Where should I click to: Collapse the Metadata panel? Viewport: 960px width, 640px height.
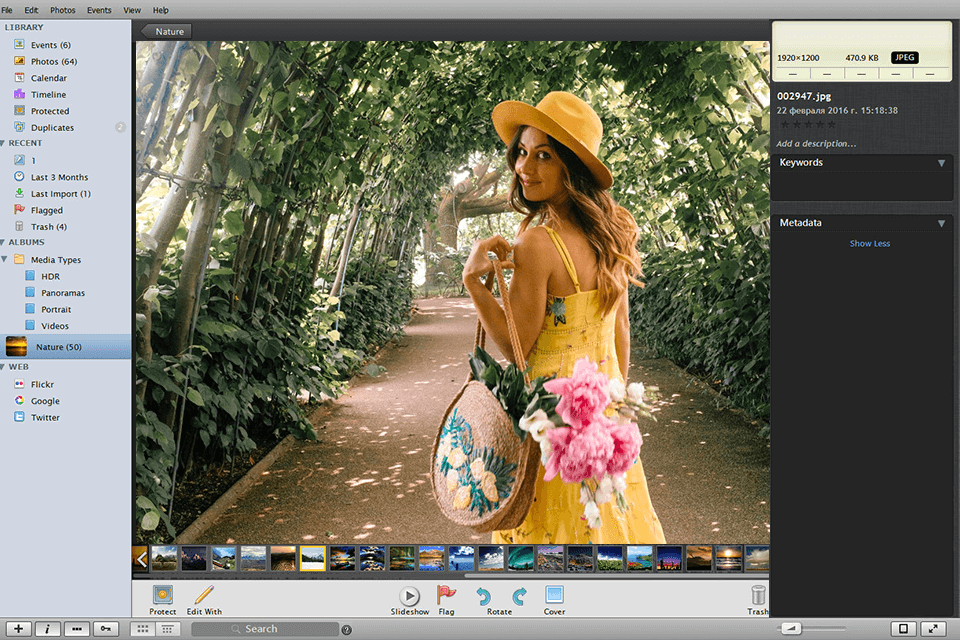tap(941, 222)
